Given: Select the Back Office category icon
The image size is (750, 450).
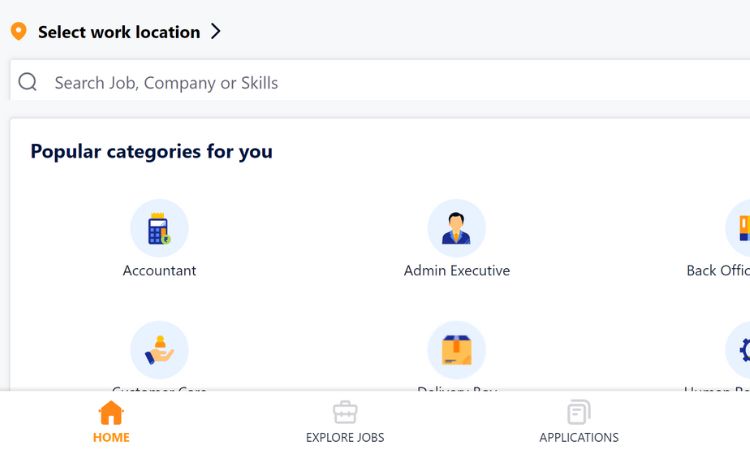Looking at the screenshot, I should [x=738, y=228].
